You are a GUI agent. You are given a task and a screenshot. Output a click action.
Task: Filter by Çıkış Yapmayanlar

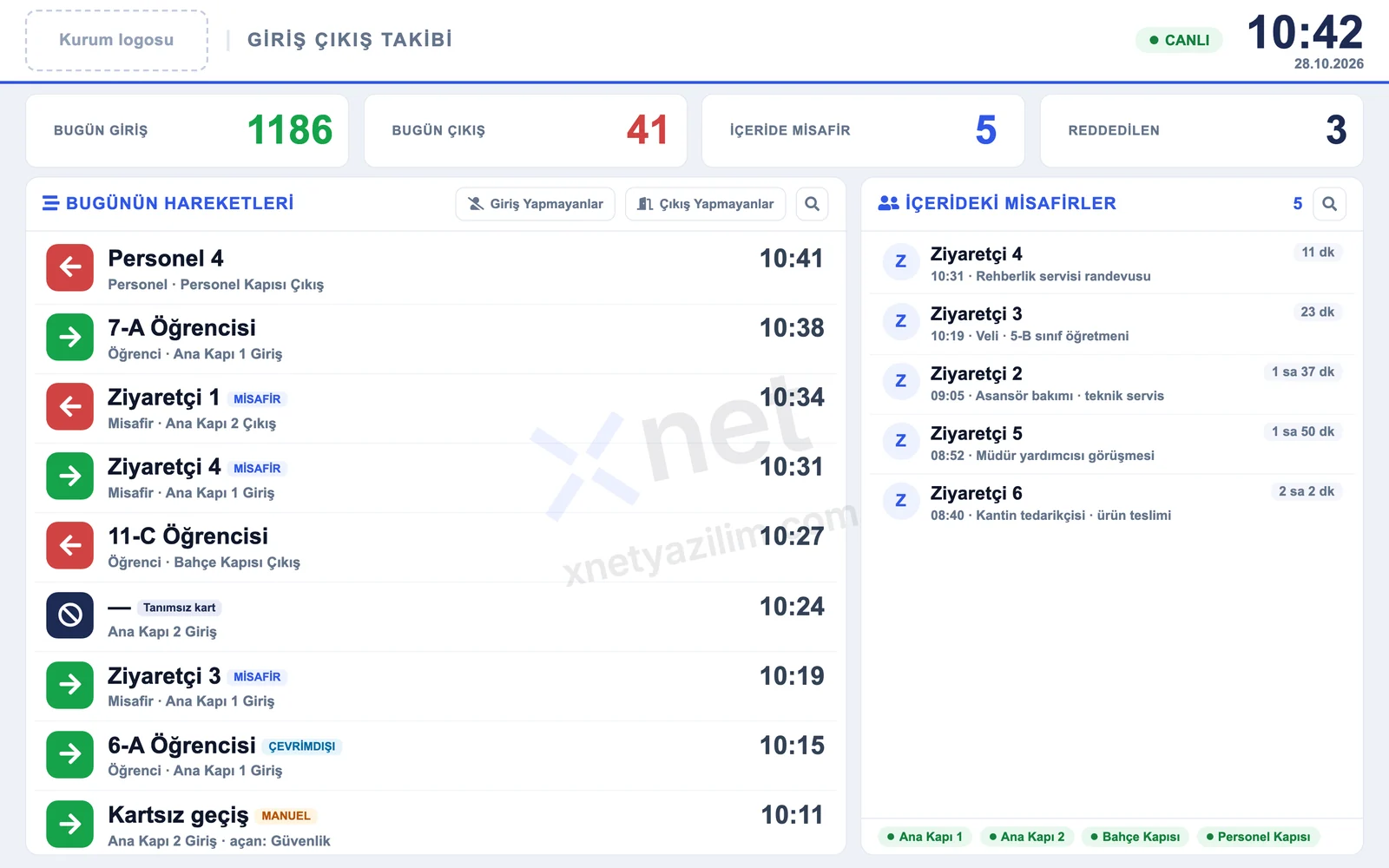pyautogui.click(x=705, y=204)
